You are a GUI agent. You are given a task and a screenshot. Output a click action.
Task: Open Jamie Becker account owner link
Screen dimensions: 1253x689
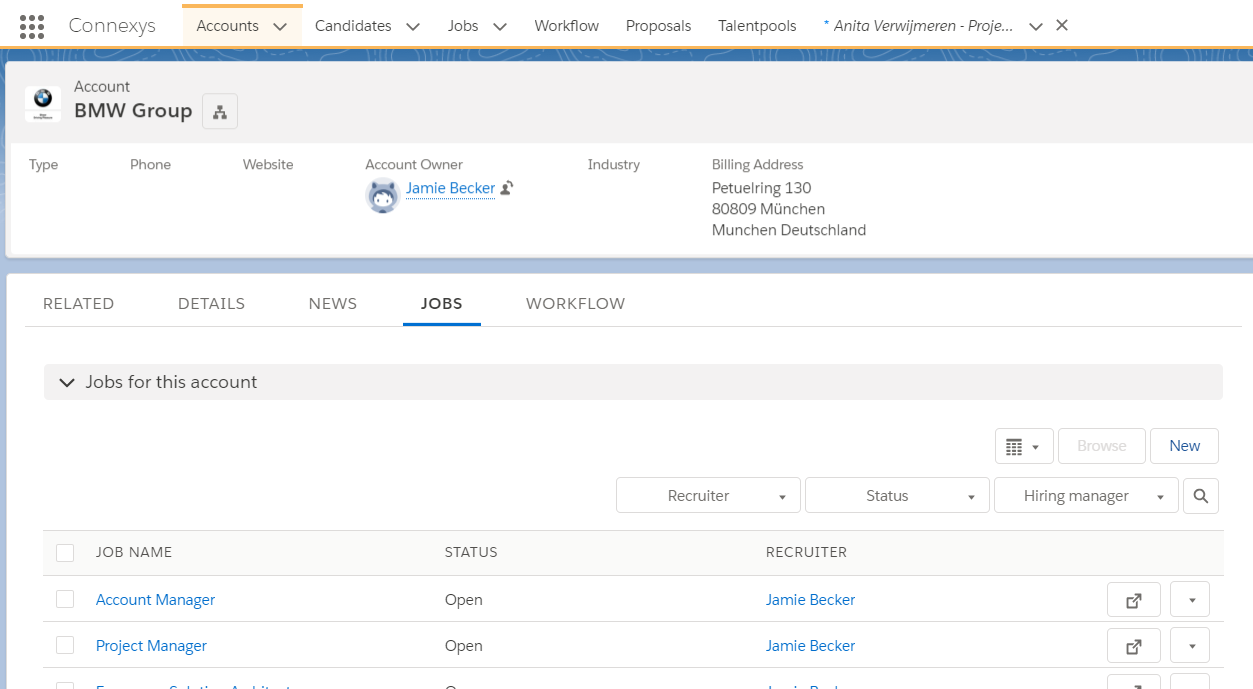click(x=450, y=188)
